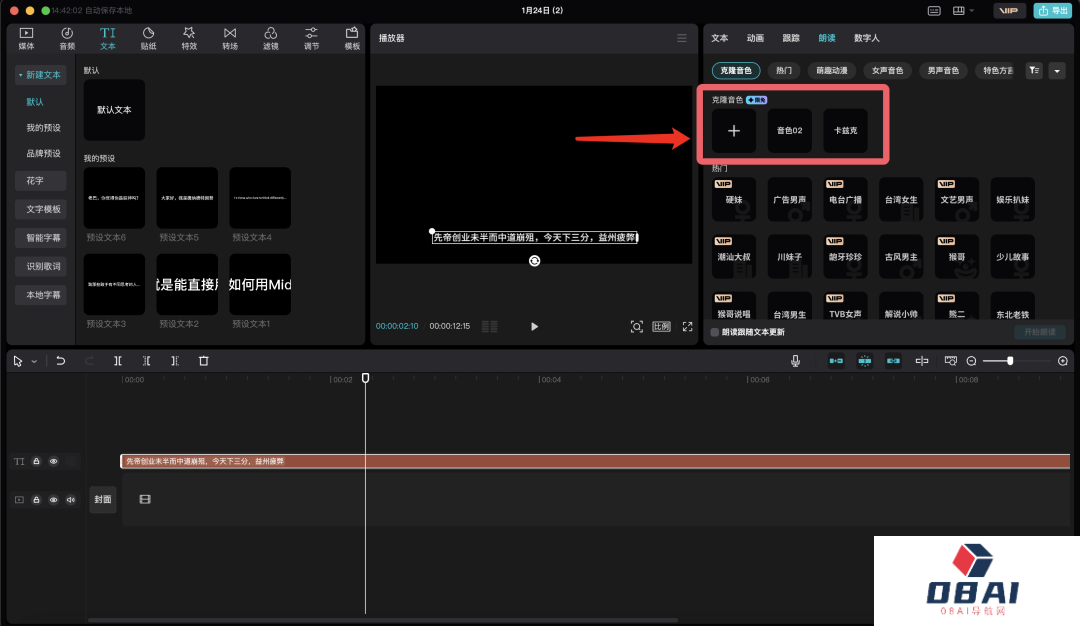This screenshot has height=626, width=1080.
Task: Open the 转场 transitions panel
Action: (x=230, y=38)
